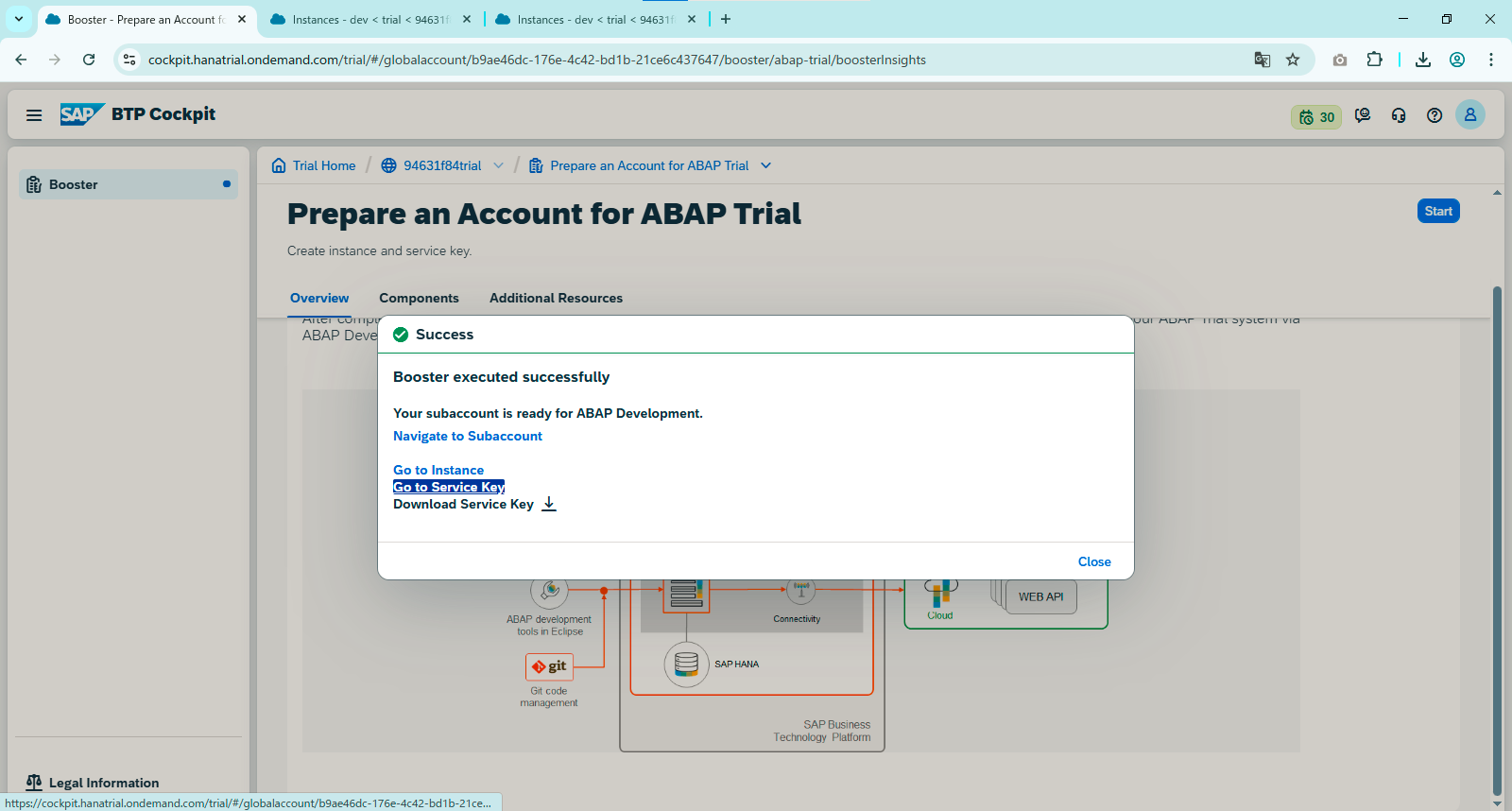The height and width of the screenshot is (811, 1512).
Task: Open the user profile avatar in cockpit header
Action: pos(1470,114)
